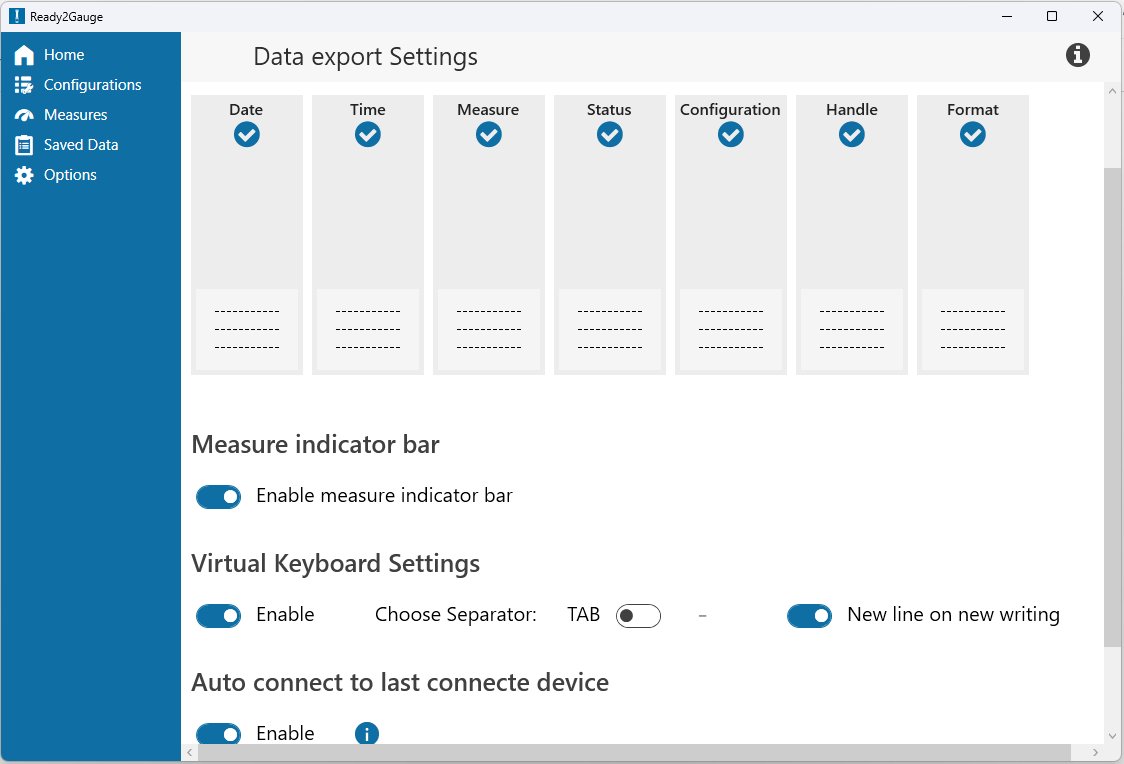Turn off New line on new writing

click(810, 615)
